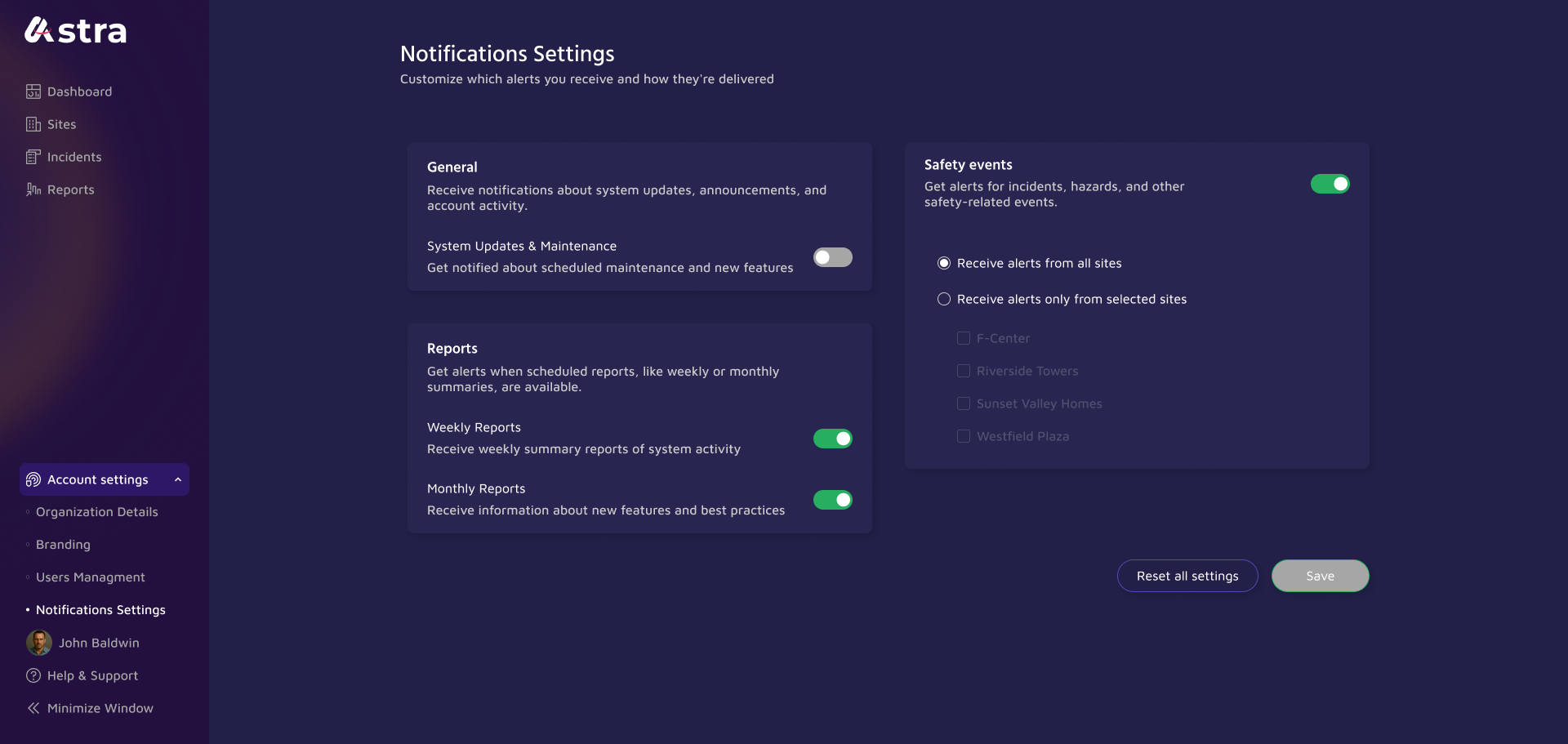Click the Incidents icon in sidebar

tap(33, 157)
